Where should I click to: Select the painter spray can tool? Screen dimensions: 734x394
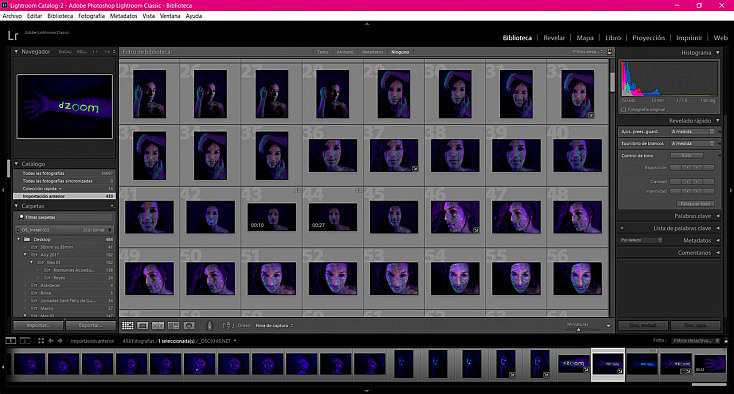209,325
